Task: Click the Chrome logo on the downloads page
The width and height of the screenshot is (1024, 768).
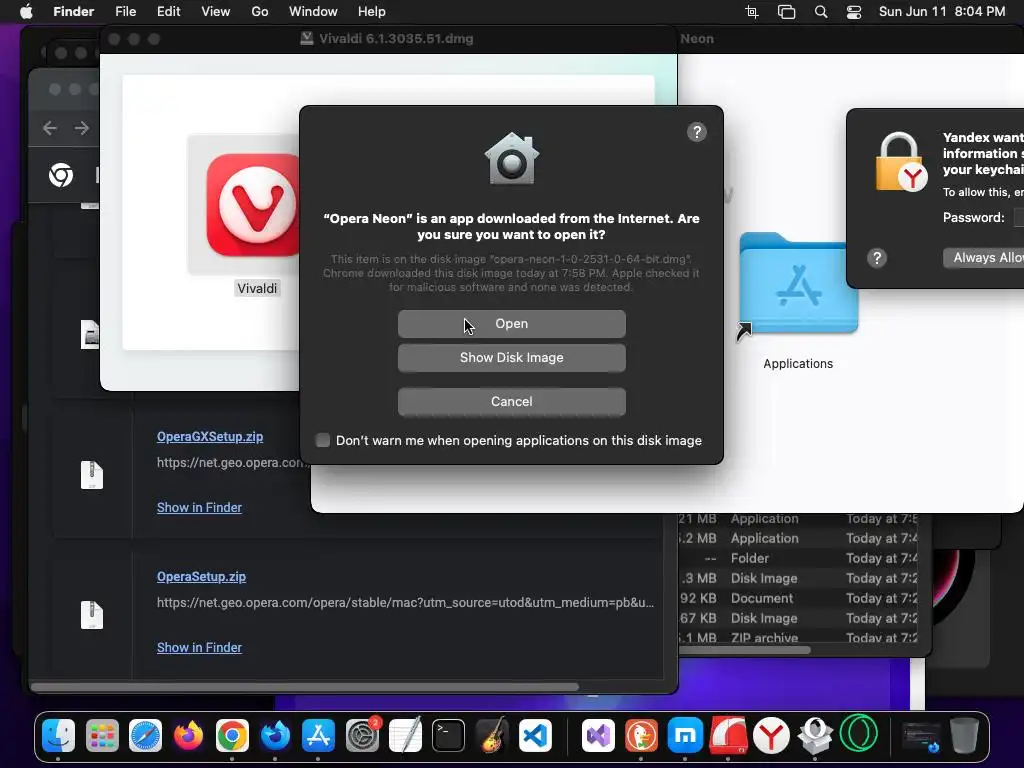Action: coord(61,175)
